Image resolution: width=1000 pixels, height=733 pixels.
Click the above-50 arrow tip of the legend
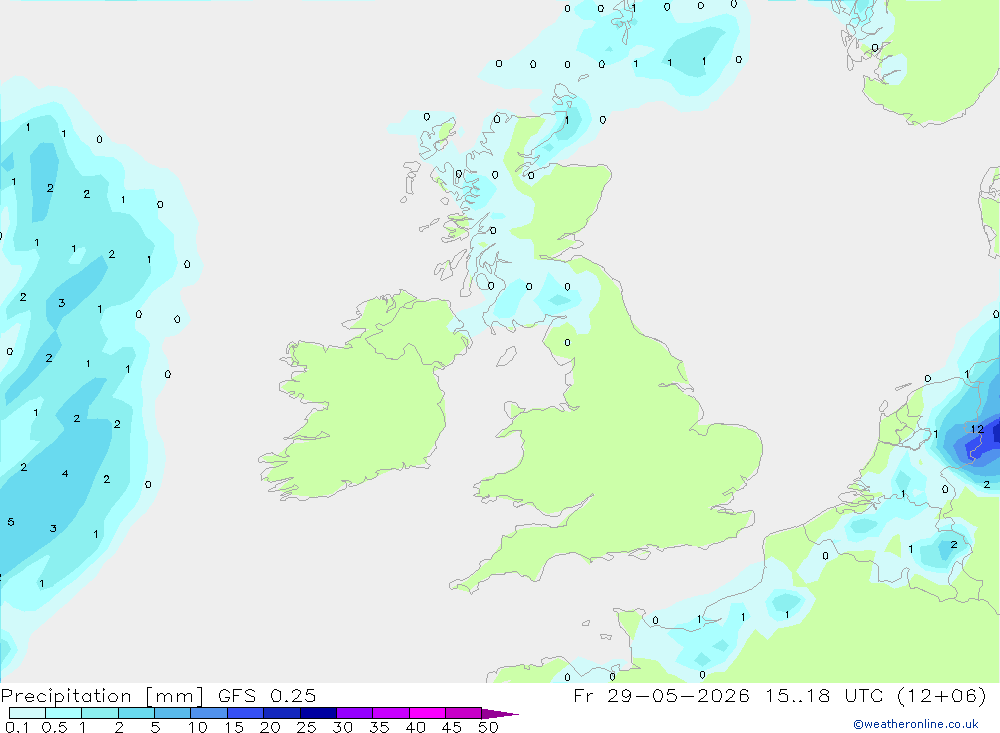point(500,714)
